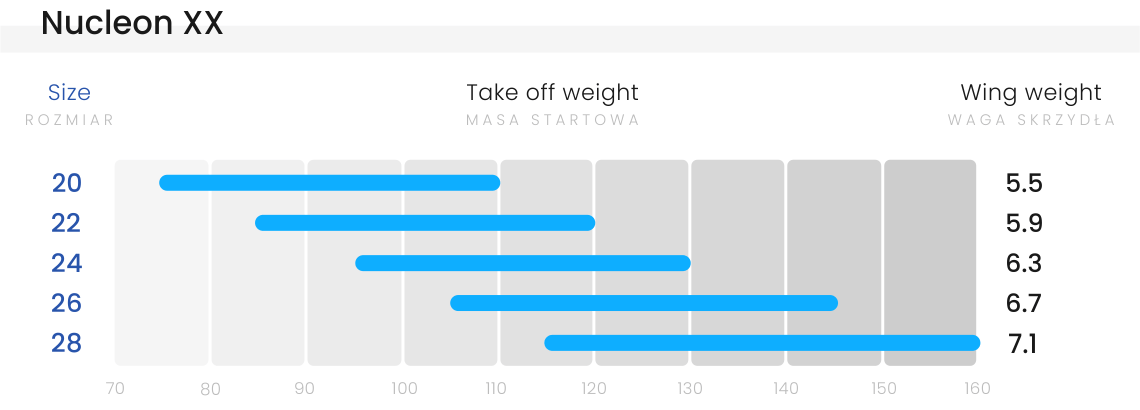Click wing weight value 6.3
The image size is (1140, 410).
(x=1024, y=263)
